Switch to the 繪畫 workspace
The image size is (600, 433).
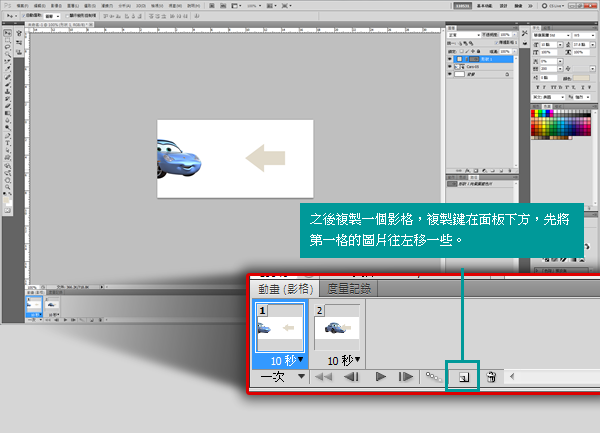(518, 6)
